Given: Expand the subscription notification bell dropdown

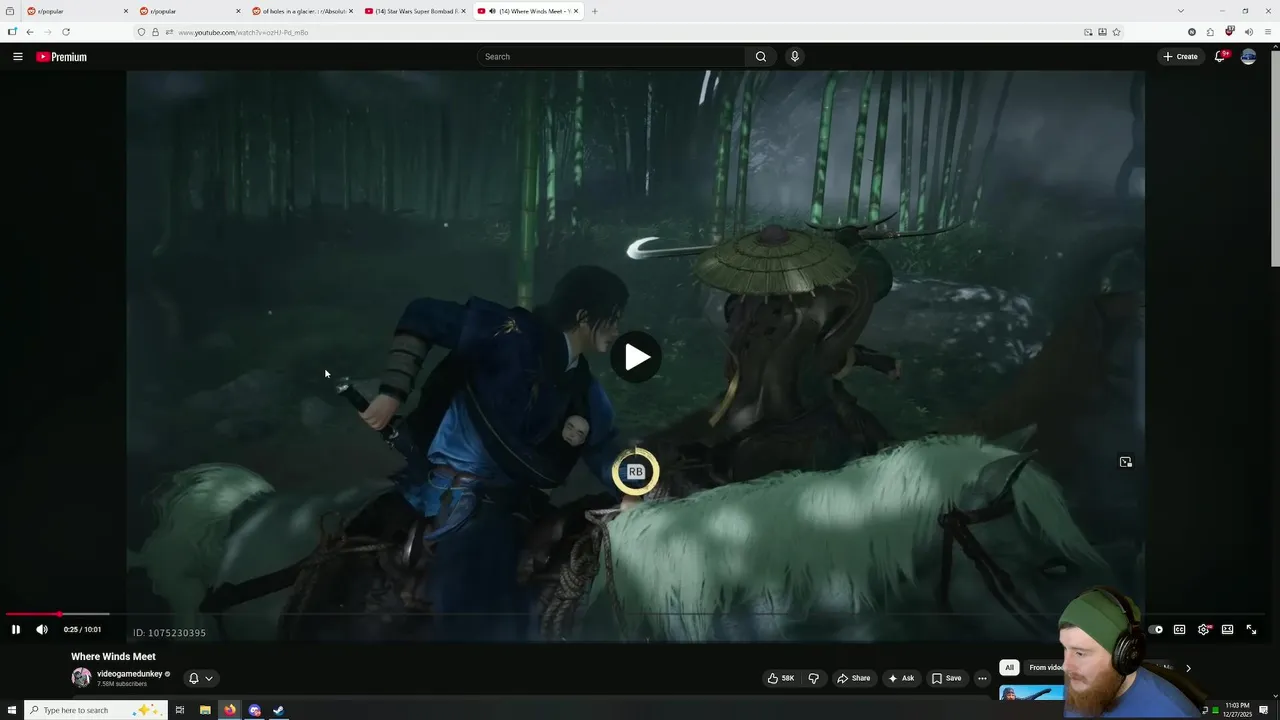Looking at the screenshot, I should pos(201,678).
